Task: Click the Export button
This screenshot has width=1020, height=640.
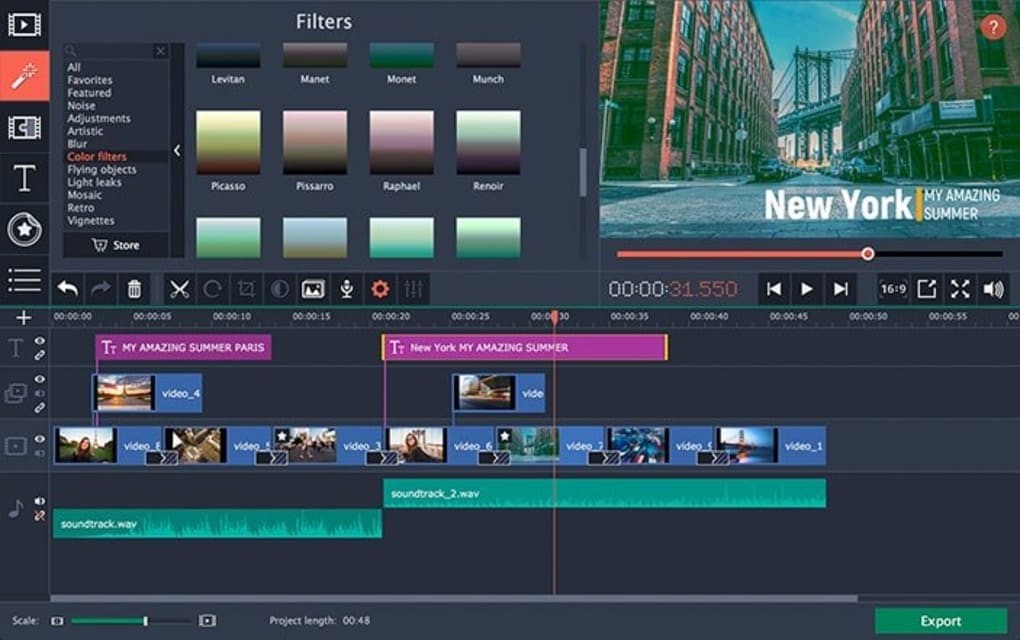Action: [x=941, y=620]
